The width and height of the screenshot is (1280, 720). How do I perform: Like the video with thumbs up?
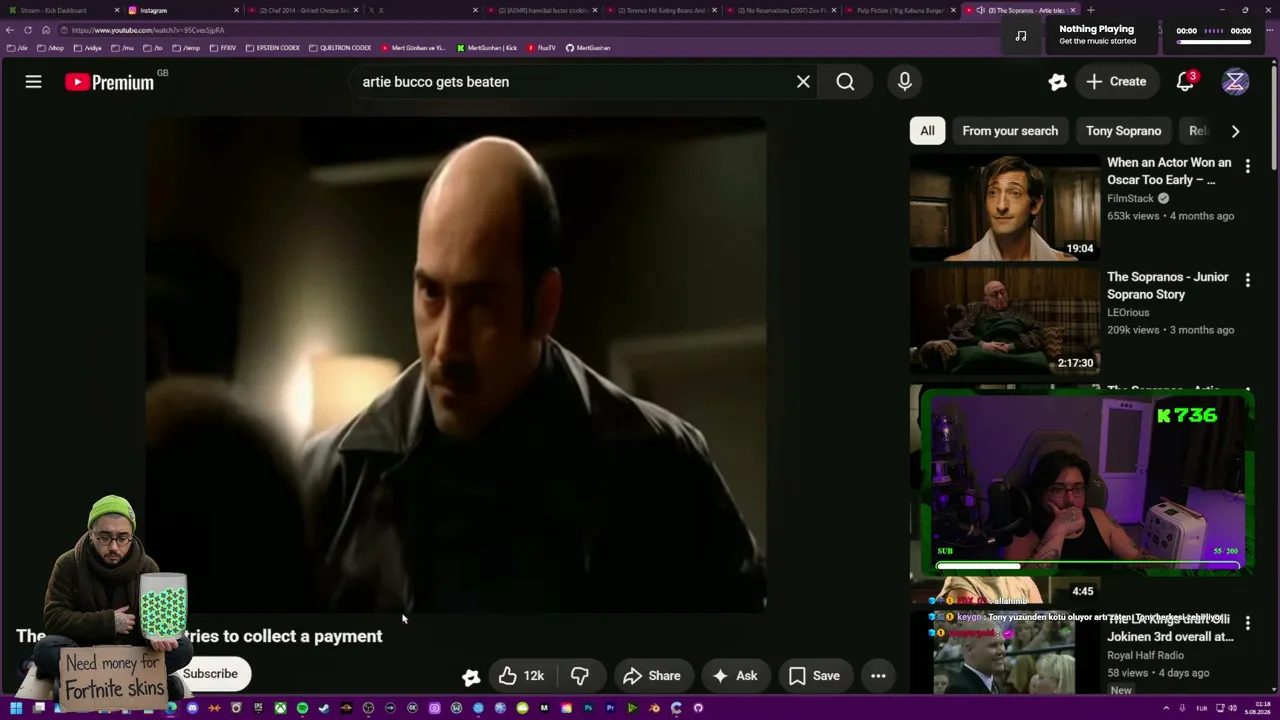(x=521, y=676)
